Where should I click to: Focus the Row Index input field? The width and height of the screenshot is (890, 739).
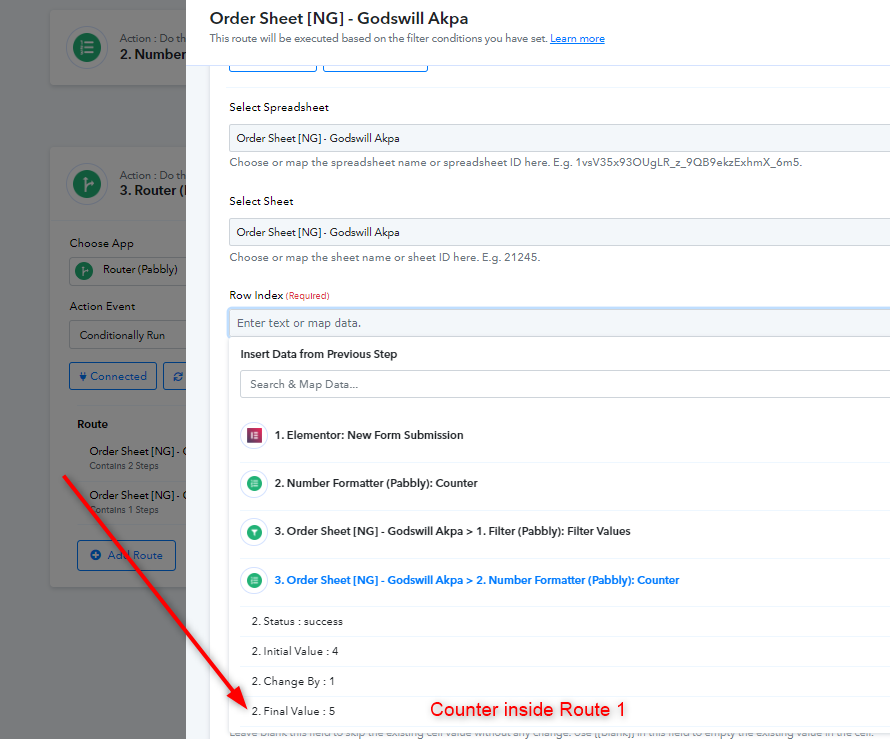tap(559, 323)
